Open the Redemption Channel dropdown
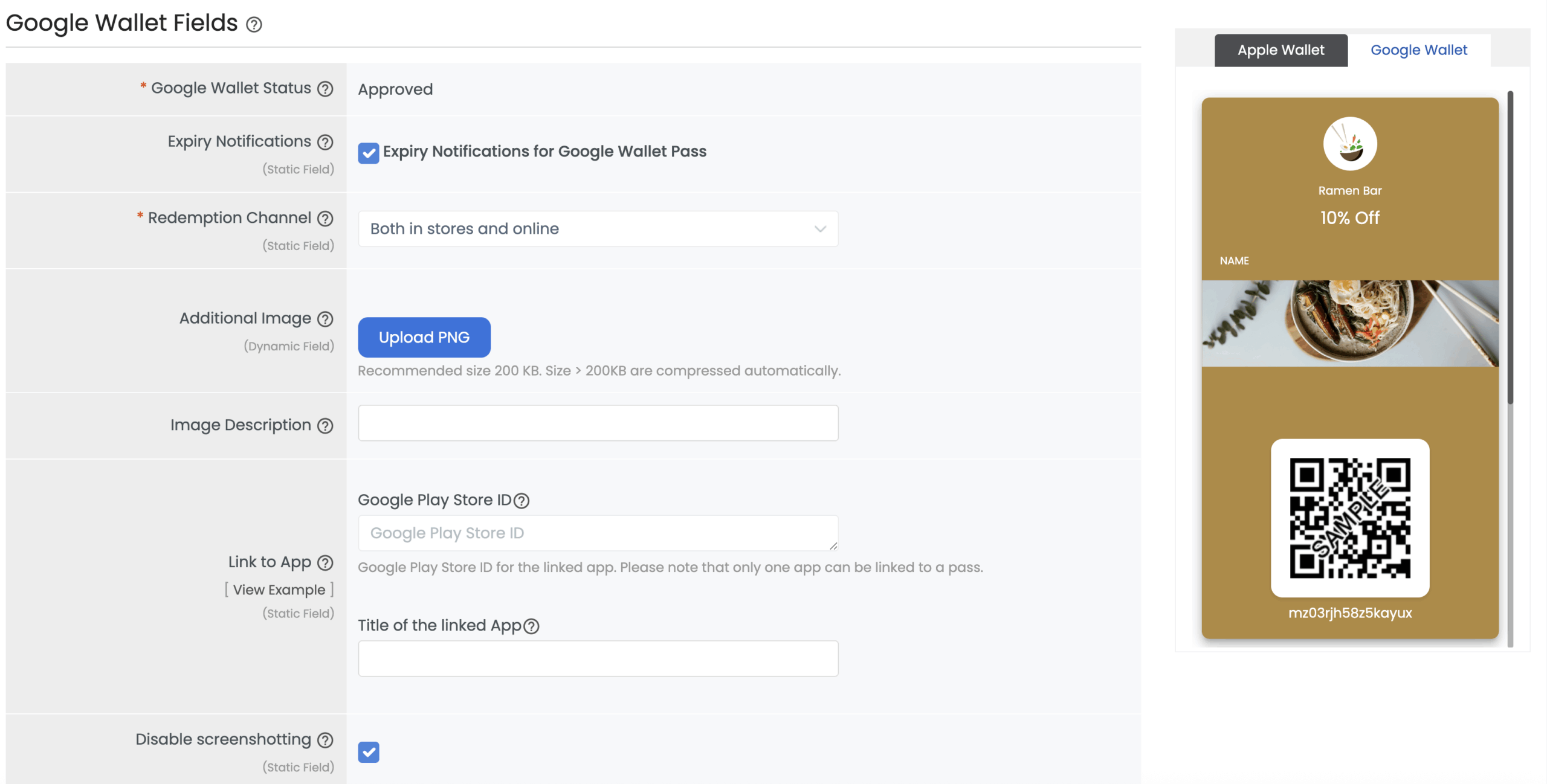 [598, 229]
